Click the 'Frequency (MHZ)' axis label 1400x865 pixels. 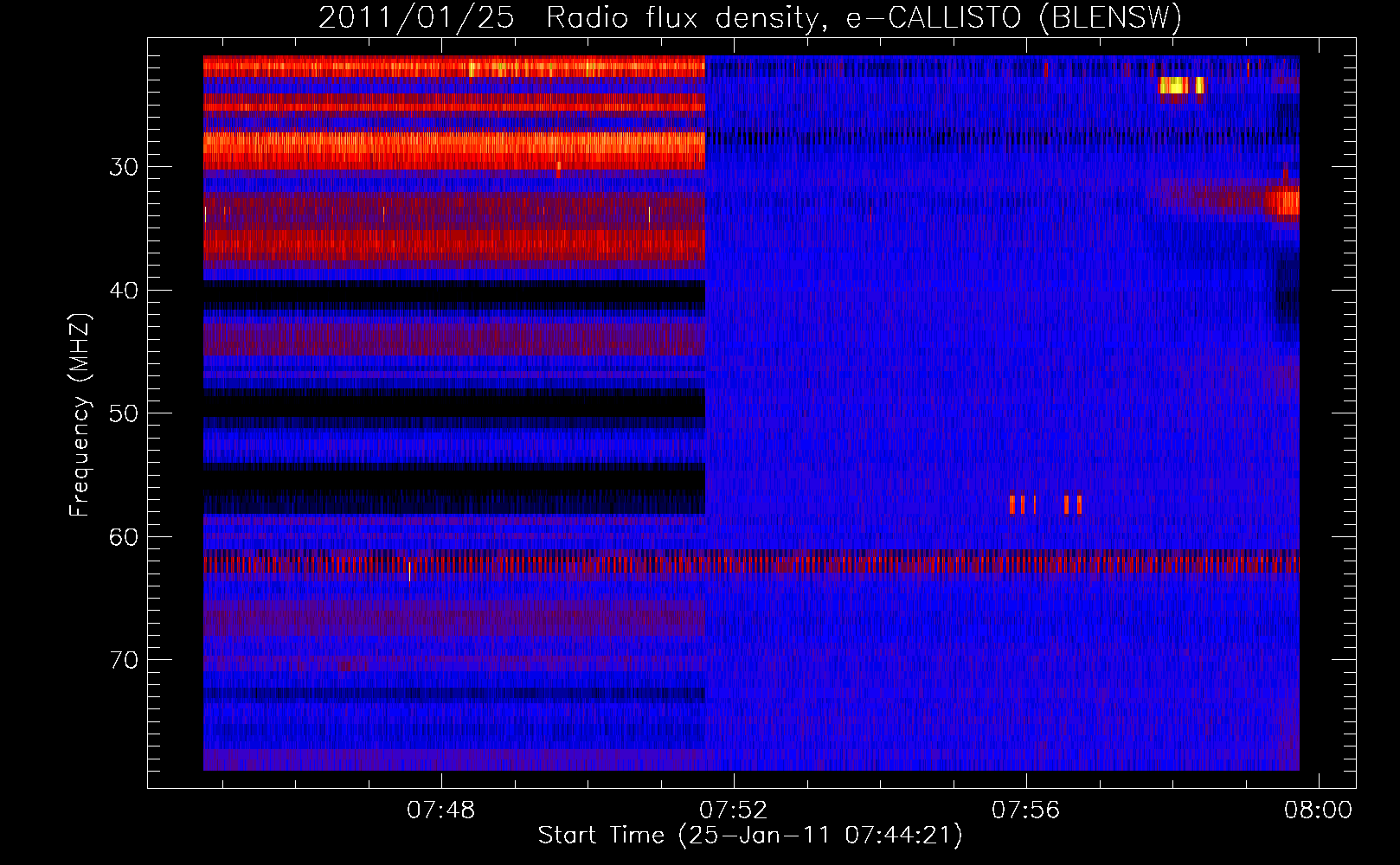(80, 415)
